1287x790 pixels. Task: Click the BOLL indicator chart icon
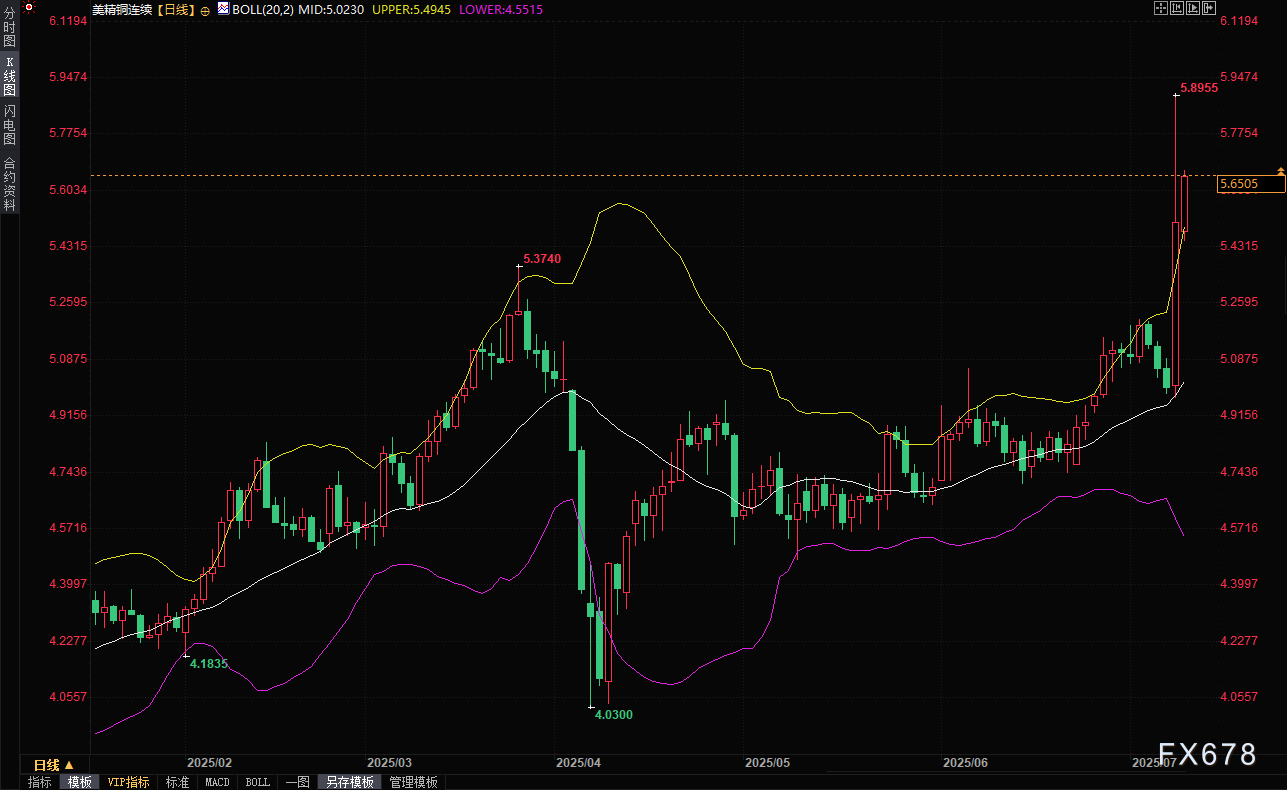click(x=223, y=9)
